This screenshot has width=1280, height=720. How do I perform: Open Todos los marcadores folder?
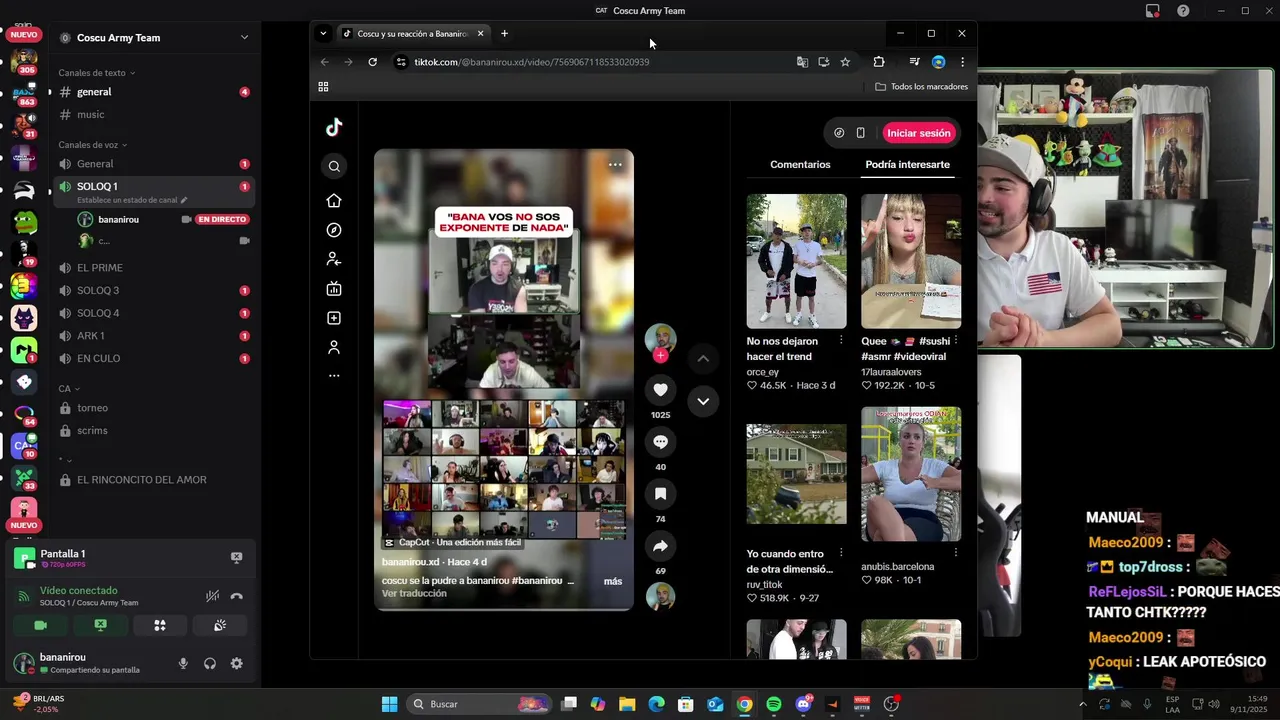921,87
